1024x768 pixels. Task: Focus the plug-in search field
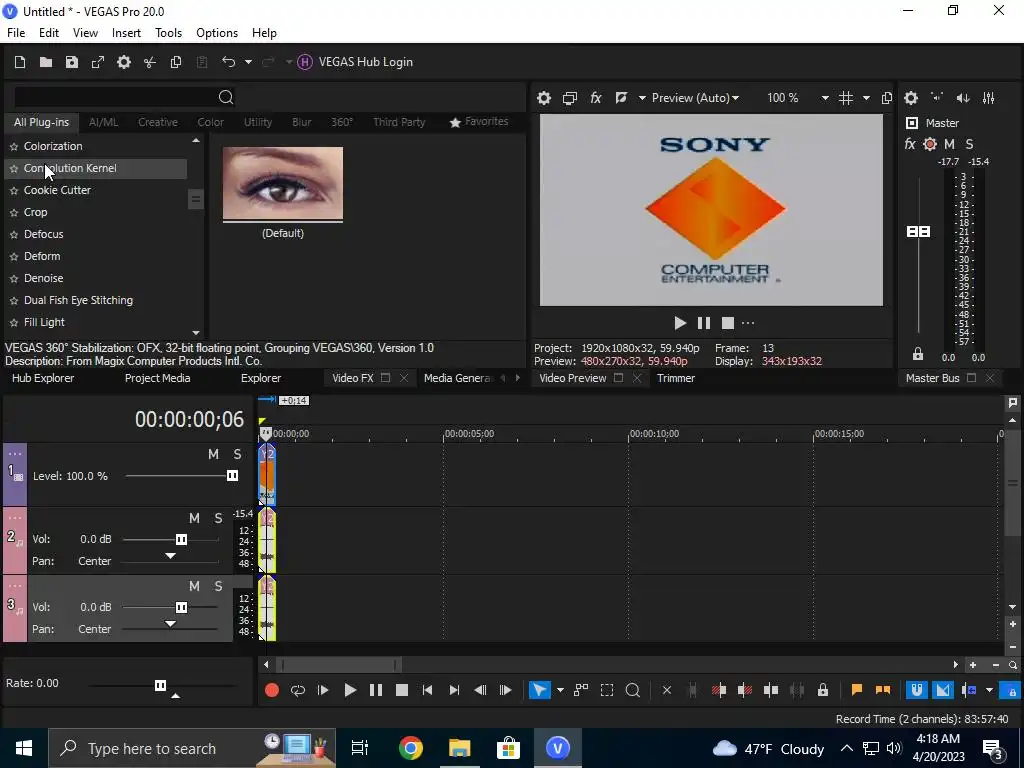point(116,97)
